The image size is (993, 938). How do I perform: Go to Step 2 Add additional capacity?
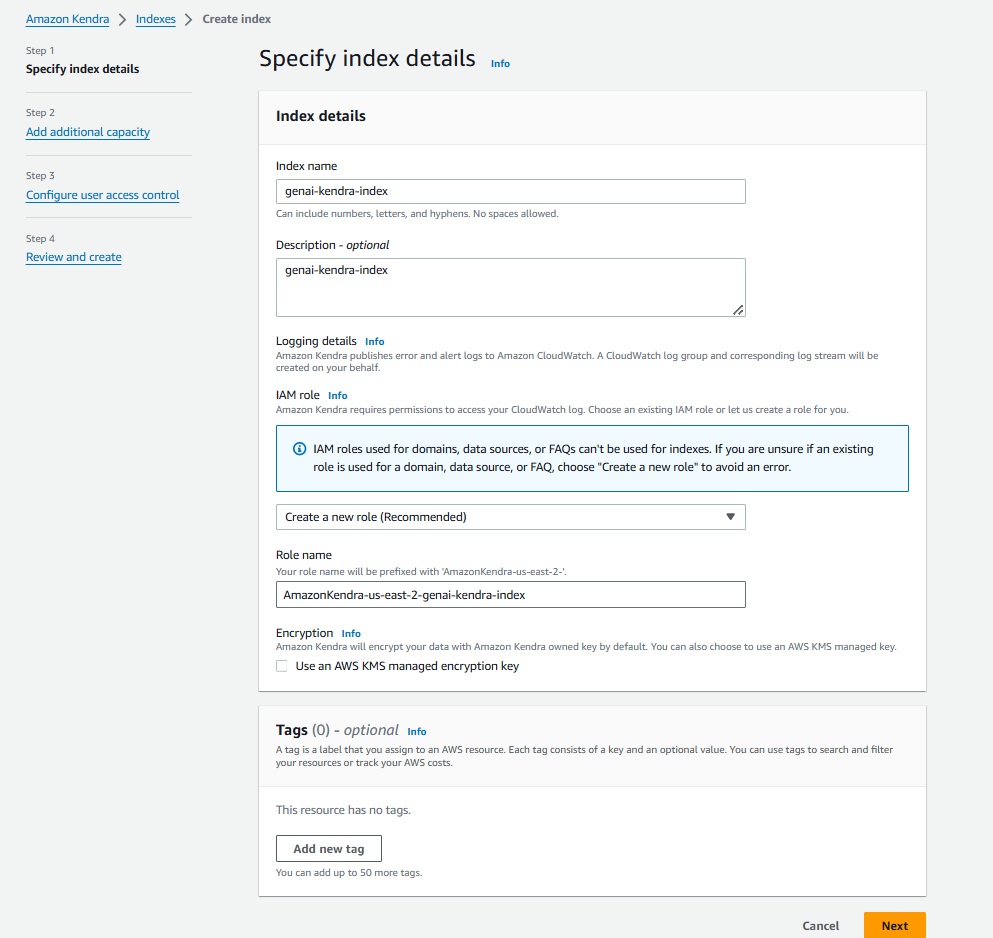click(87, 131)
